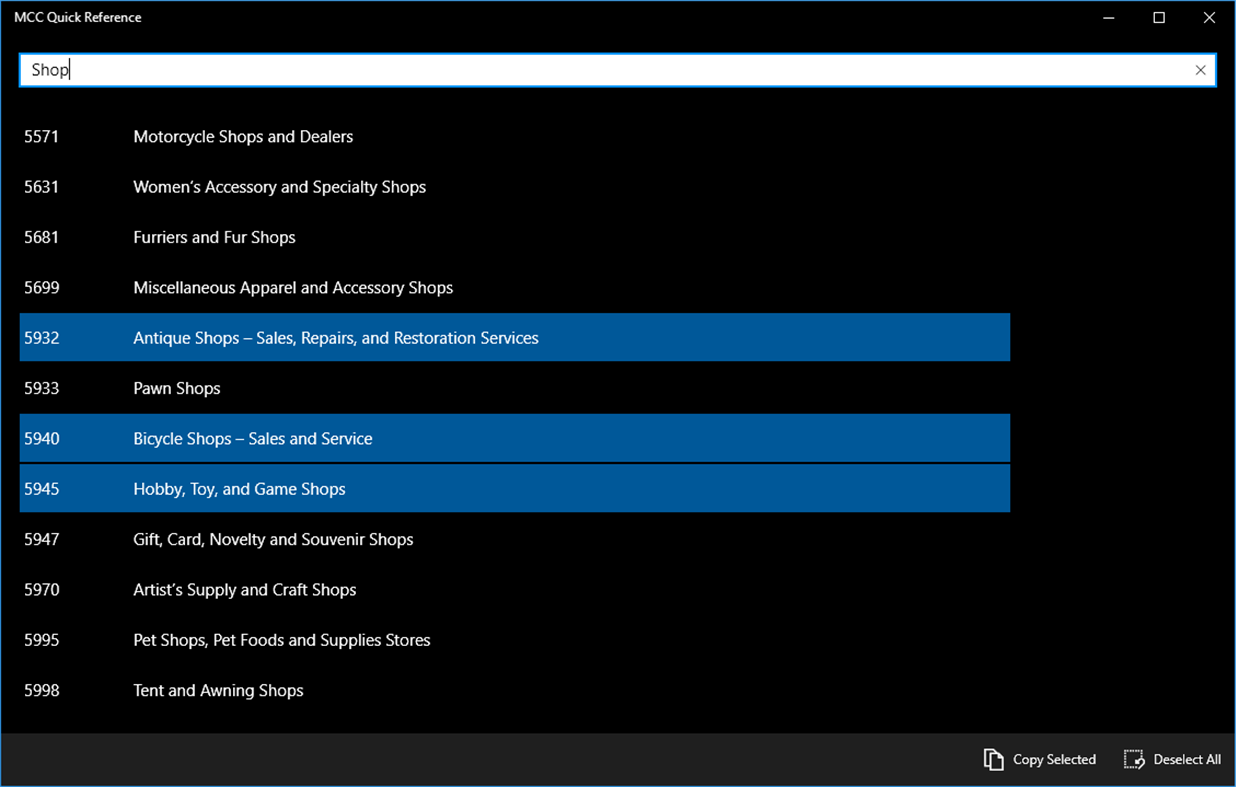
Task: Select row 5970 Artist's Supply and Craft Shops
Action: 400,589
